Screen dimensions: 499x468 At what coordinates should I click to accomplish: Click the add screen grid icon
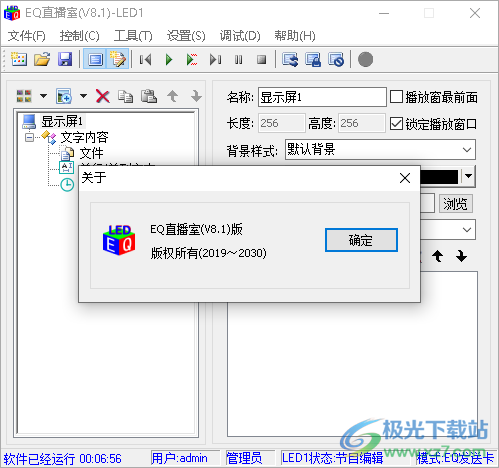(x=24, y=96)
